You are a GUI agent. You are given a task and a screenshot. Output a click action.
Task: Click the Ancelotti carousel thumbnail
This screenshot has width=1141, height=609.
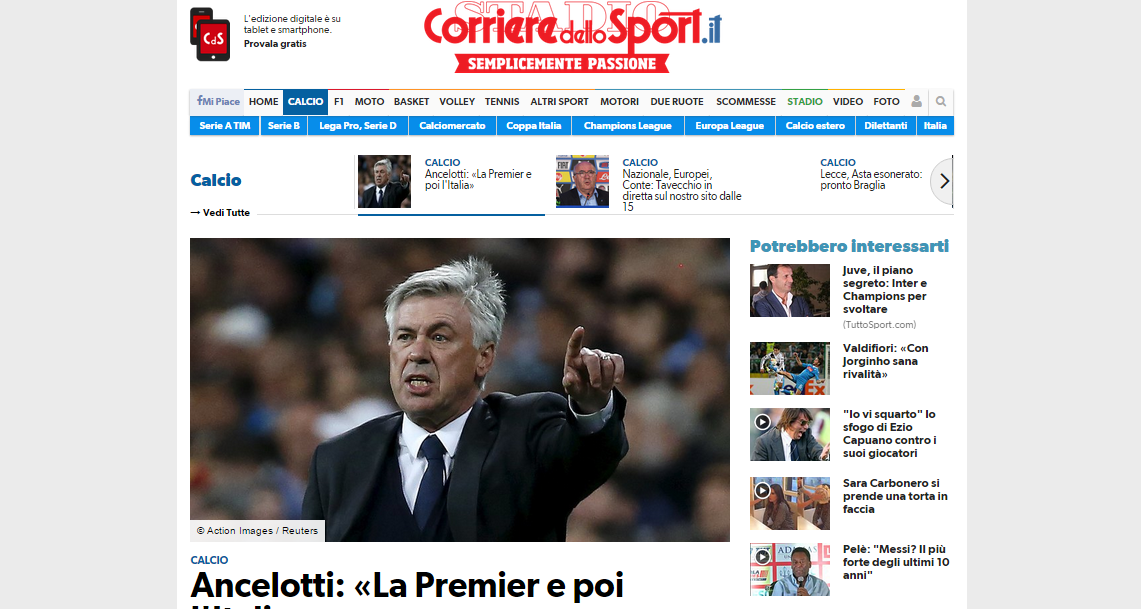384,181
